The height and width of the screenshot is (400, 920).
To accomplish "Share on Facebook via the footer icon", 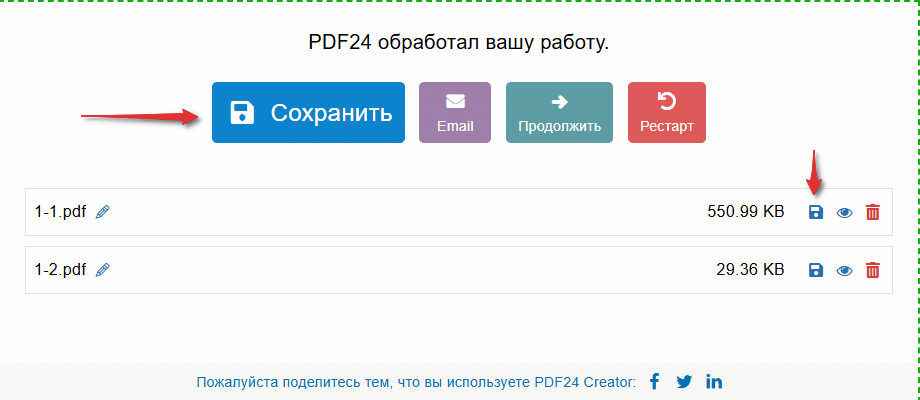I will click(x=655, y=382).
